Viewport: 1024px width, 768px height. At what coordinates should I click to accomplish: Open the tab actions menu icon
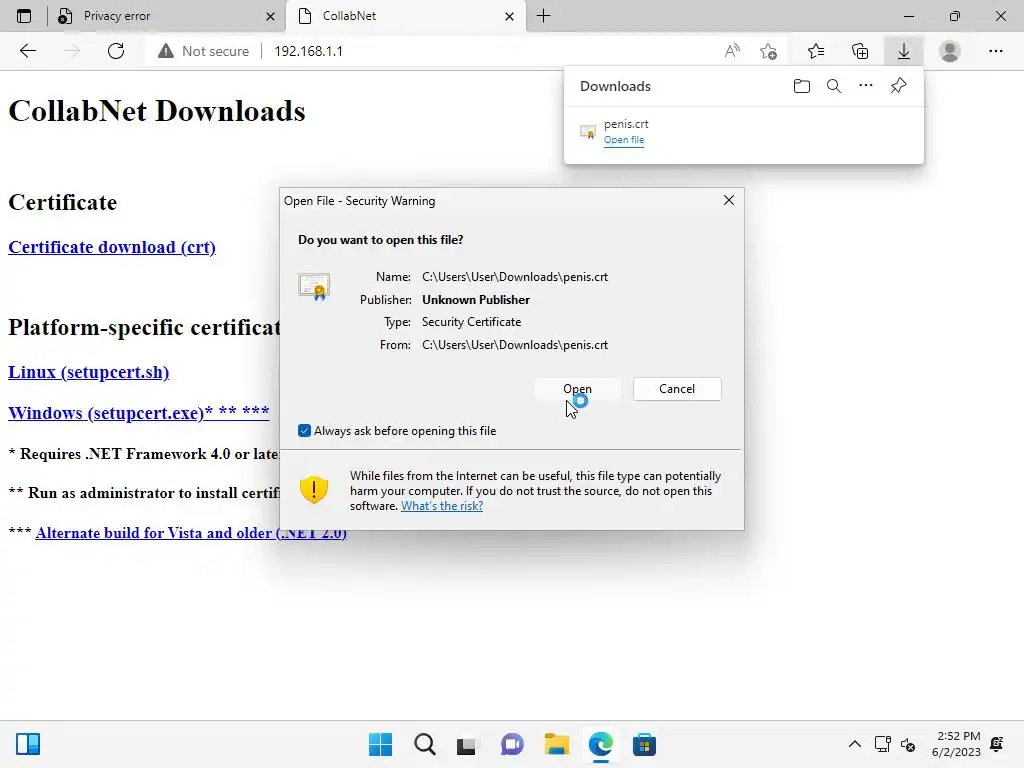point(24,16)
